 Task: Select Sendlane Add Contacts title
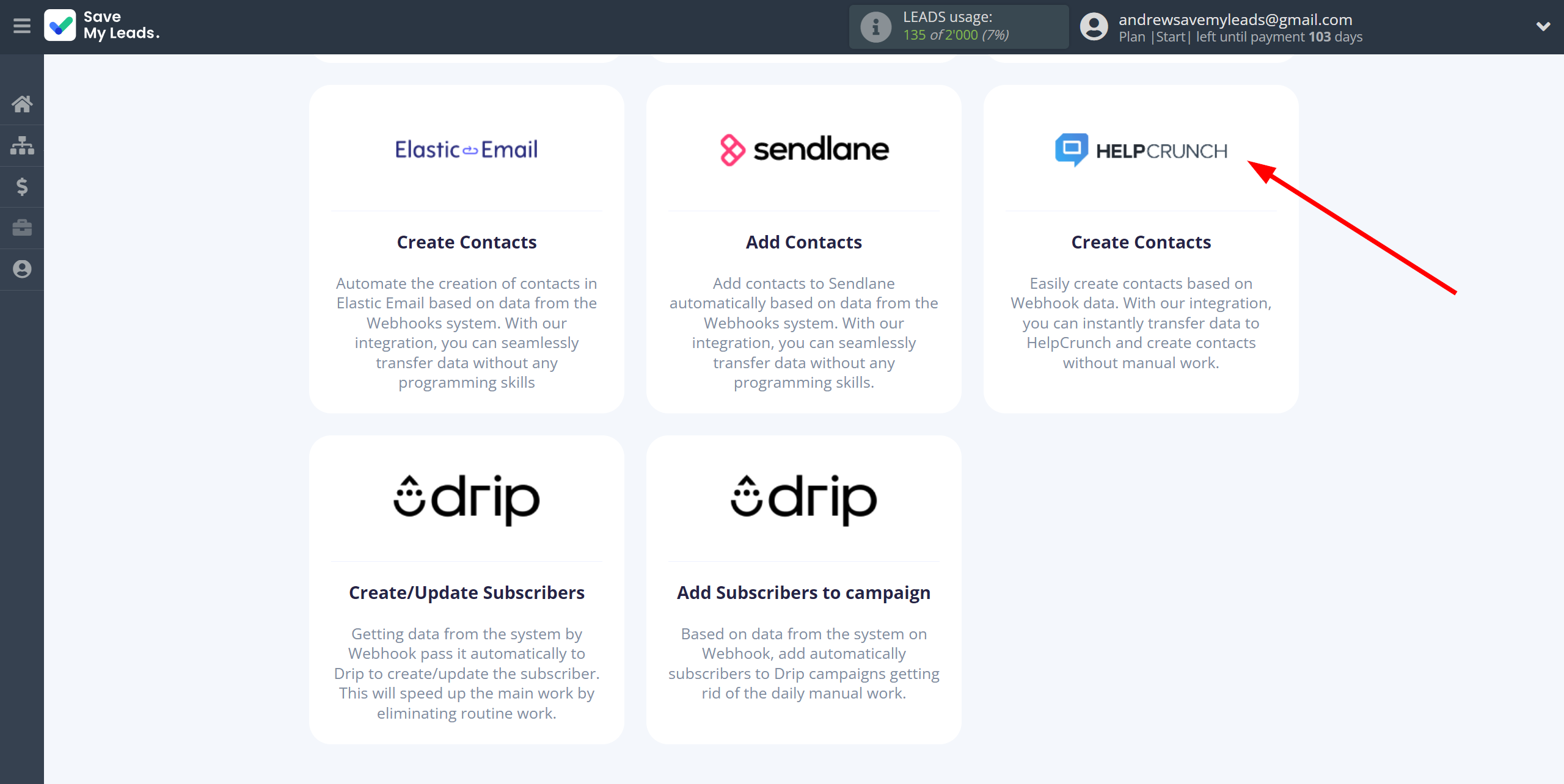click(804, 242)
